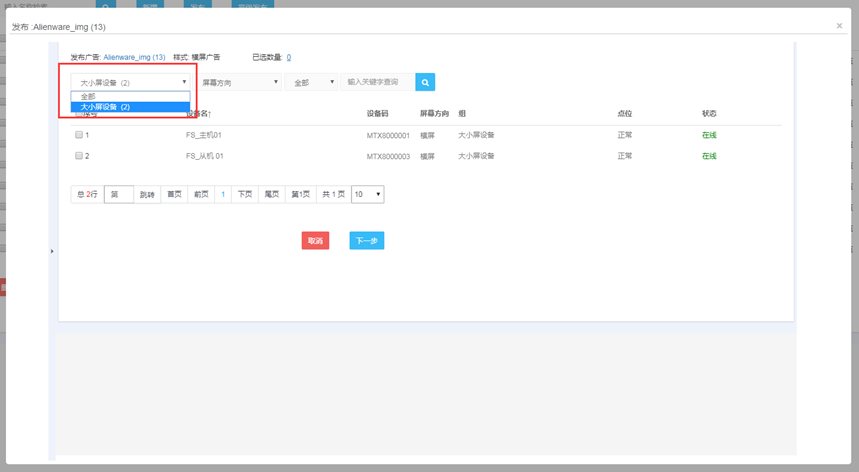The height and width of the screenshot is (472, 859).
Task: Click the keyword search input field
Action: 376,82
